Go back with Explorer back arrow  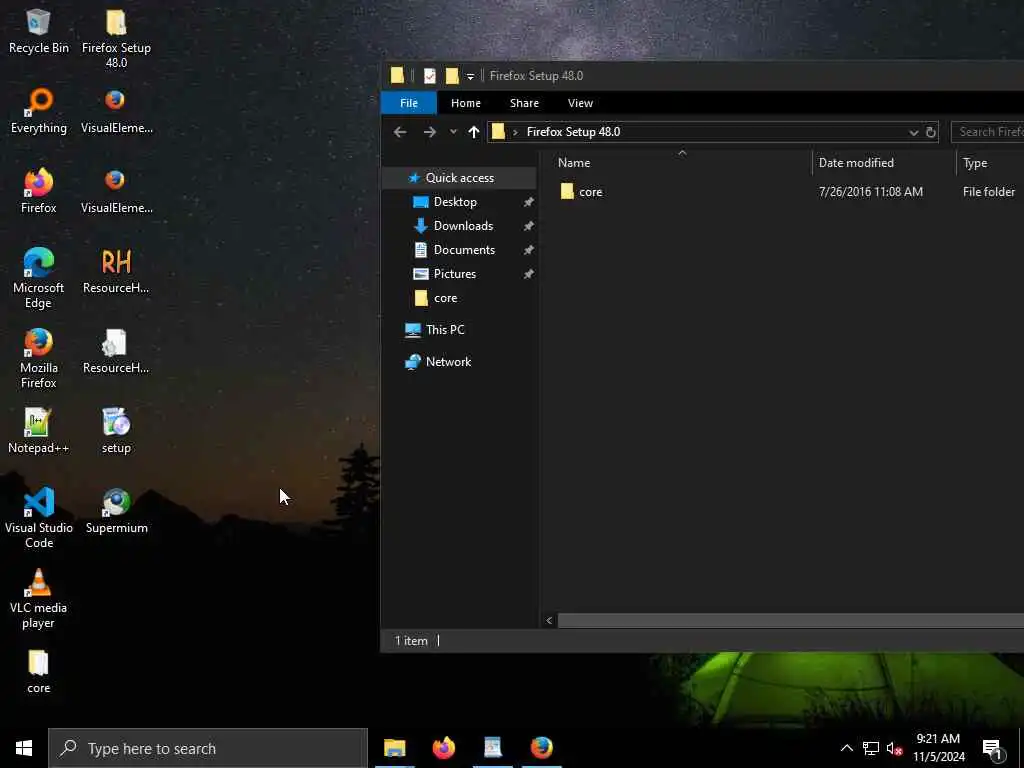[x=400, y=132]
